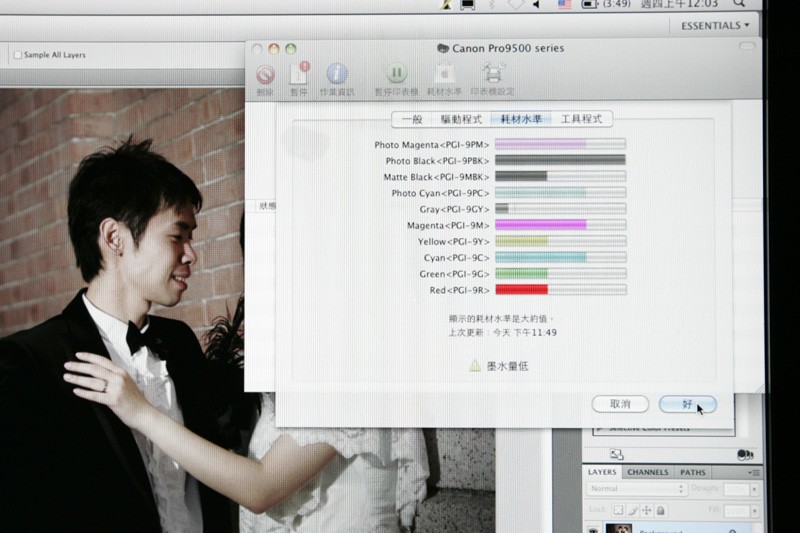Click Photoshop's lock transparent pixels icon

[618, 510]
